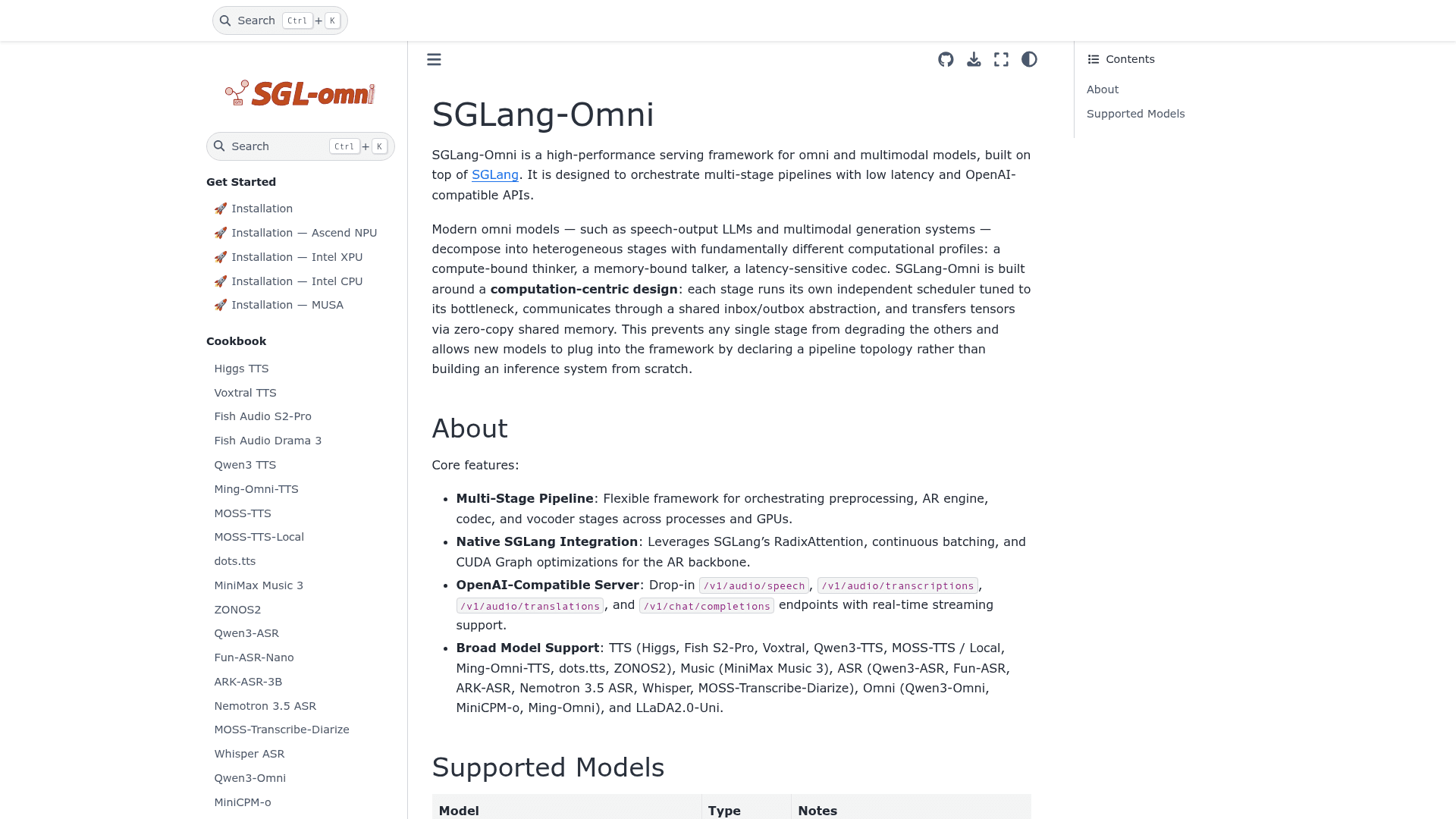
Task: Open Installation — Intel CPU page
Action: (288, 281)
